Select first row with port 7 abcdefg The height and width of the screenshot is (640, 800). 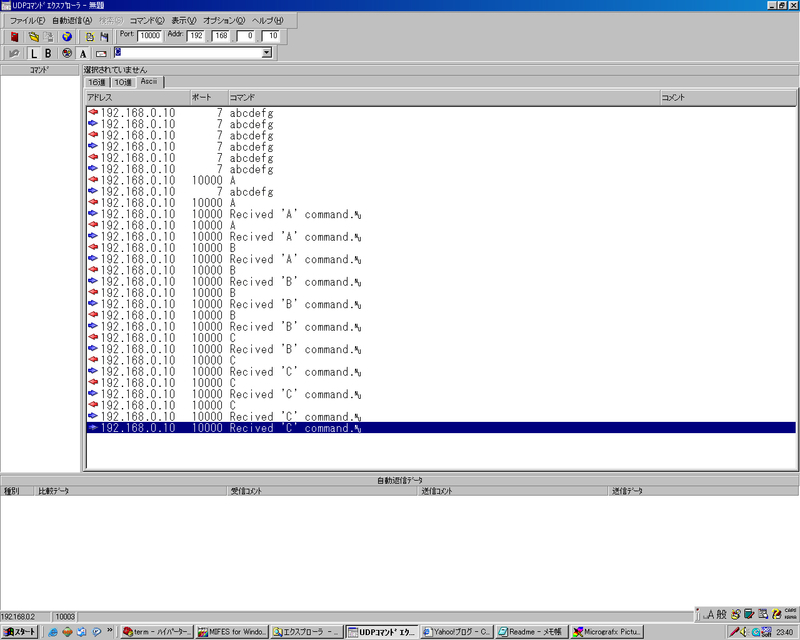[441, 113]
